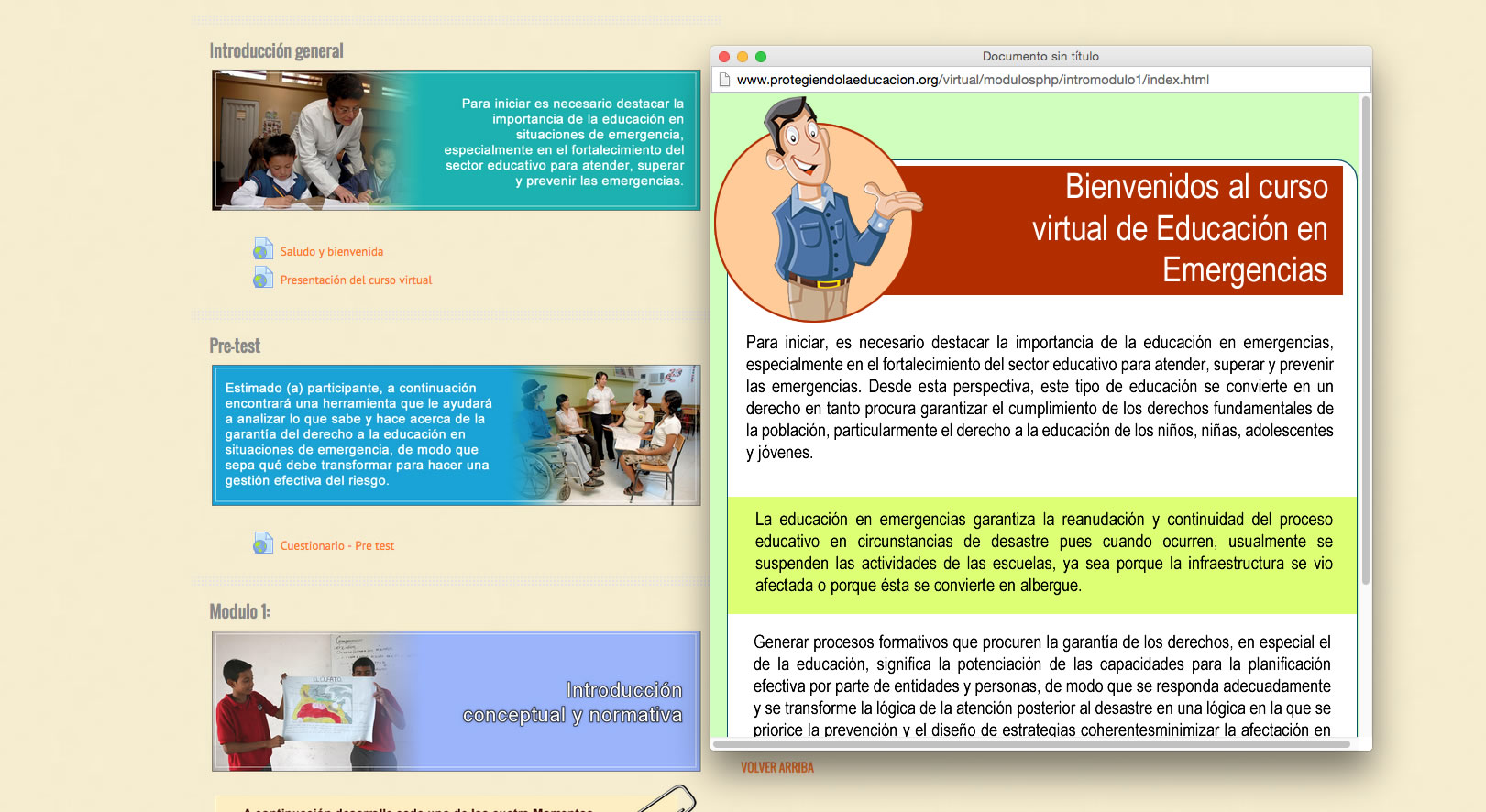Close the Documento sin título popup window
1486x812 pixels.
pyautogui.click(x=724, y=57)
